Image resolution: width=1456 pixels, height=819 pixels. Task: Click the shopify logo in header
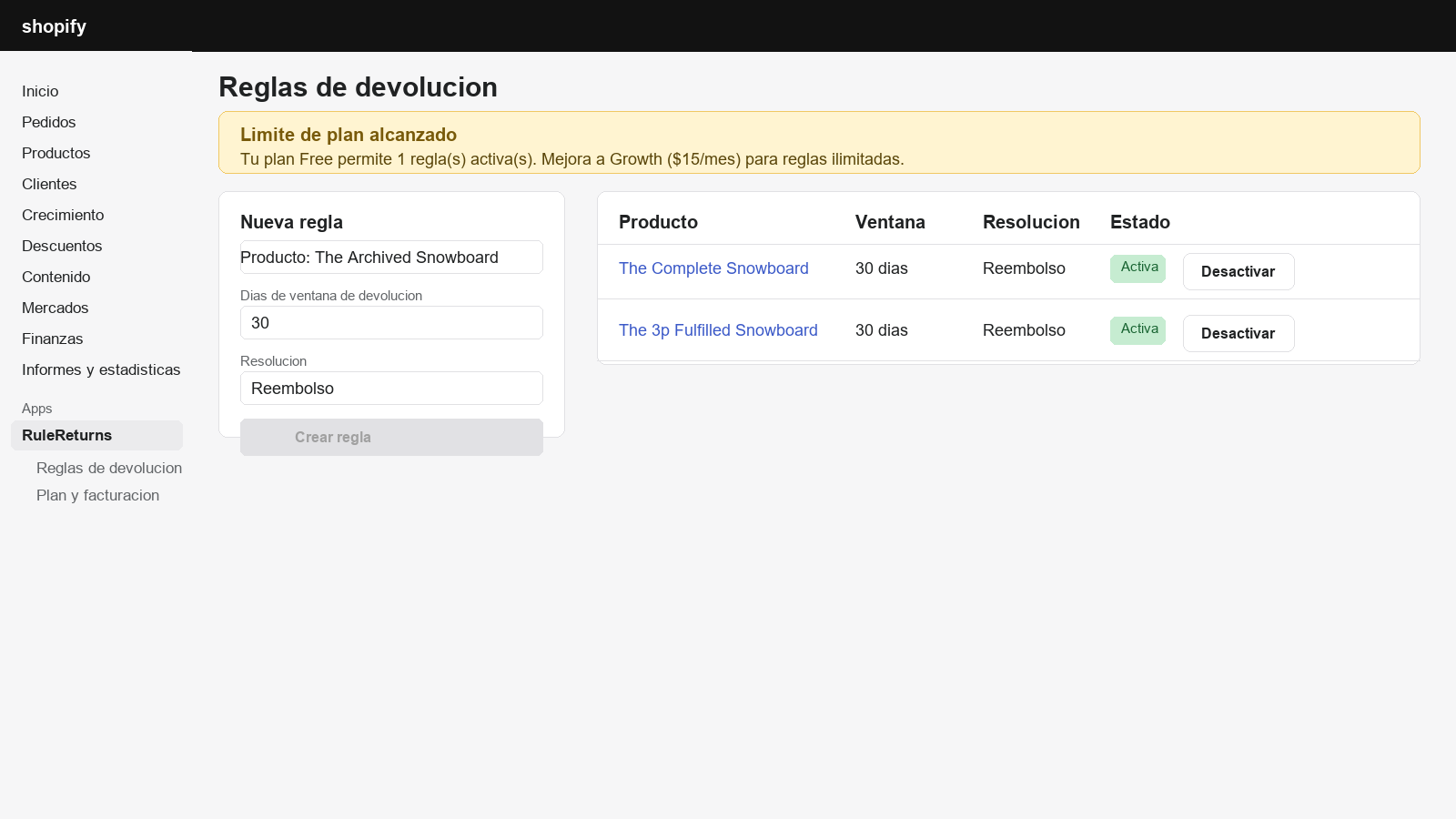click(54, 26)
